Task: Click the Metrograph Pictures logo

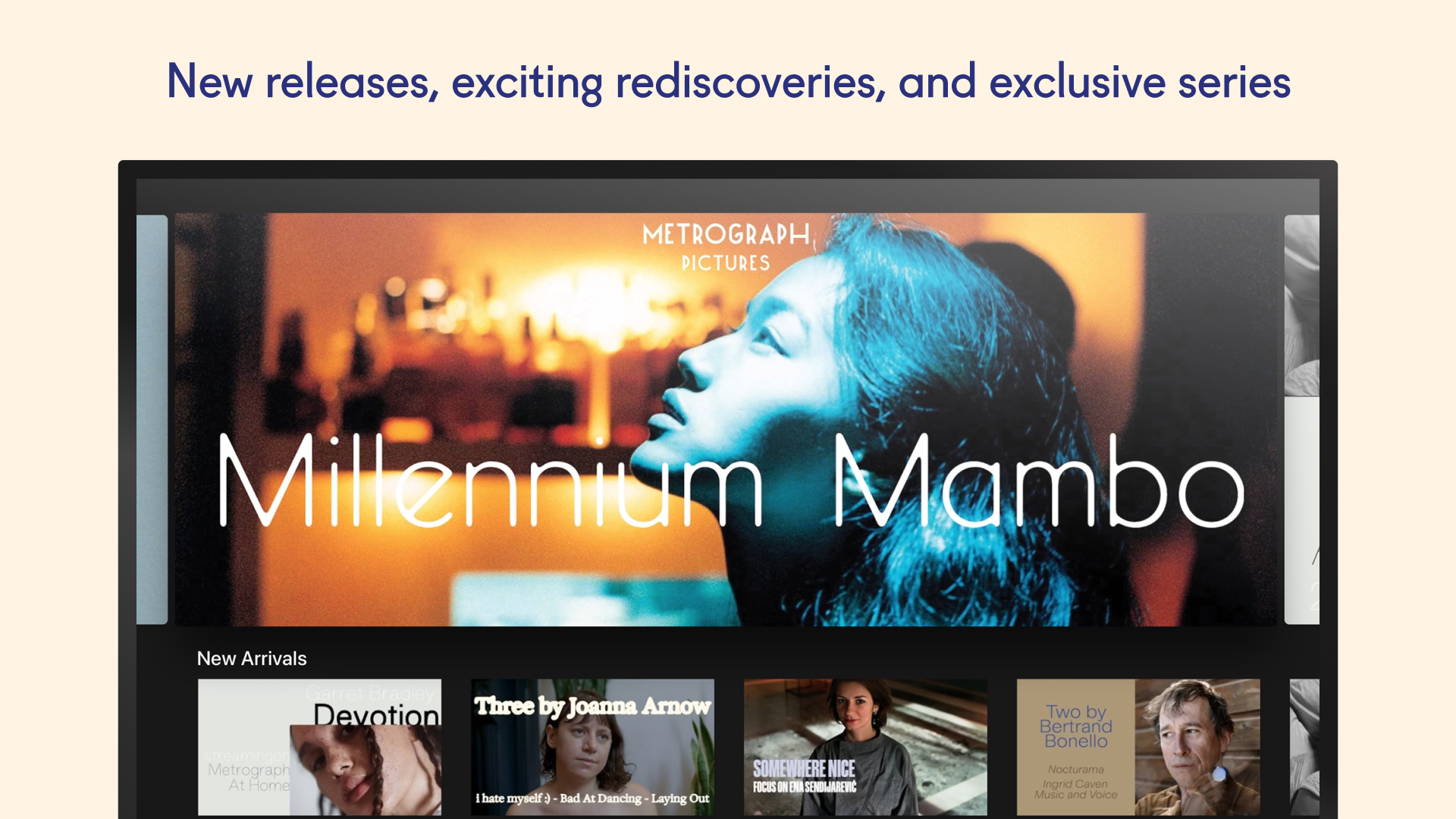Action: pos(726,247)
